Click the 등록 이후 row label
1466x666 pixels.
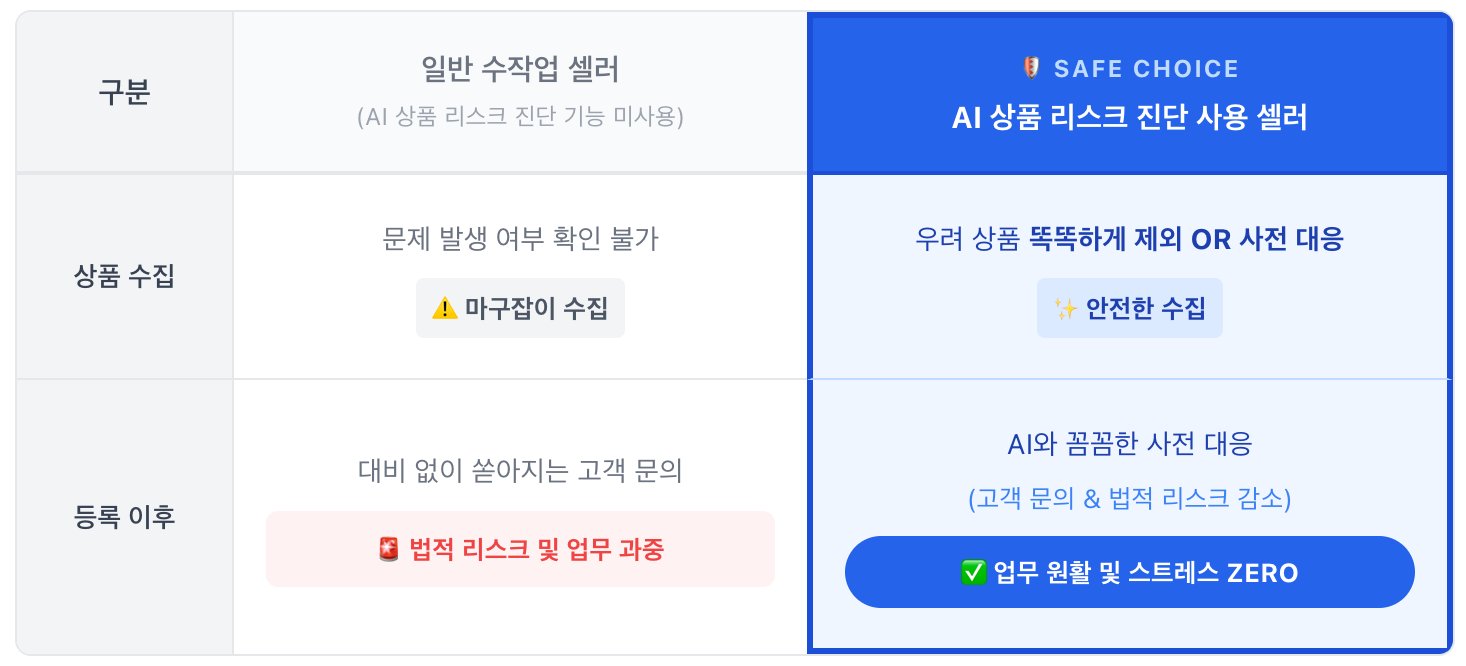point(124,517)
